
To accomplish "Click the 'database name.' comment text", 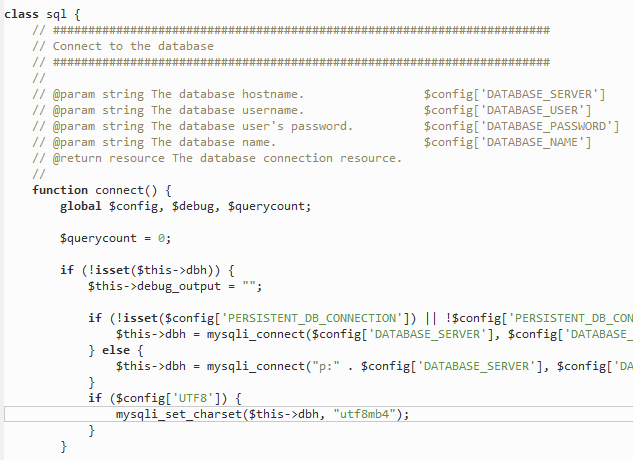I will 227,143.
